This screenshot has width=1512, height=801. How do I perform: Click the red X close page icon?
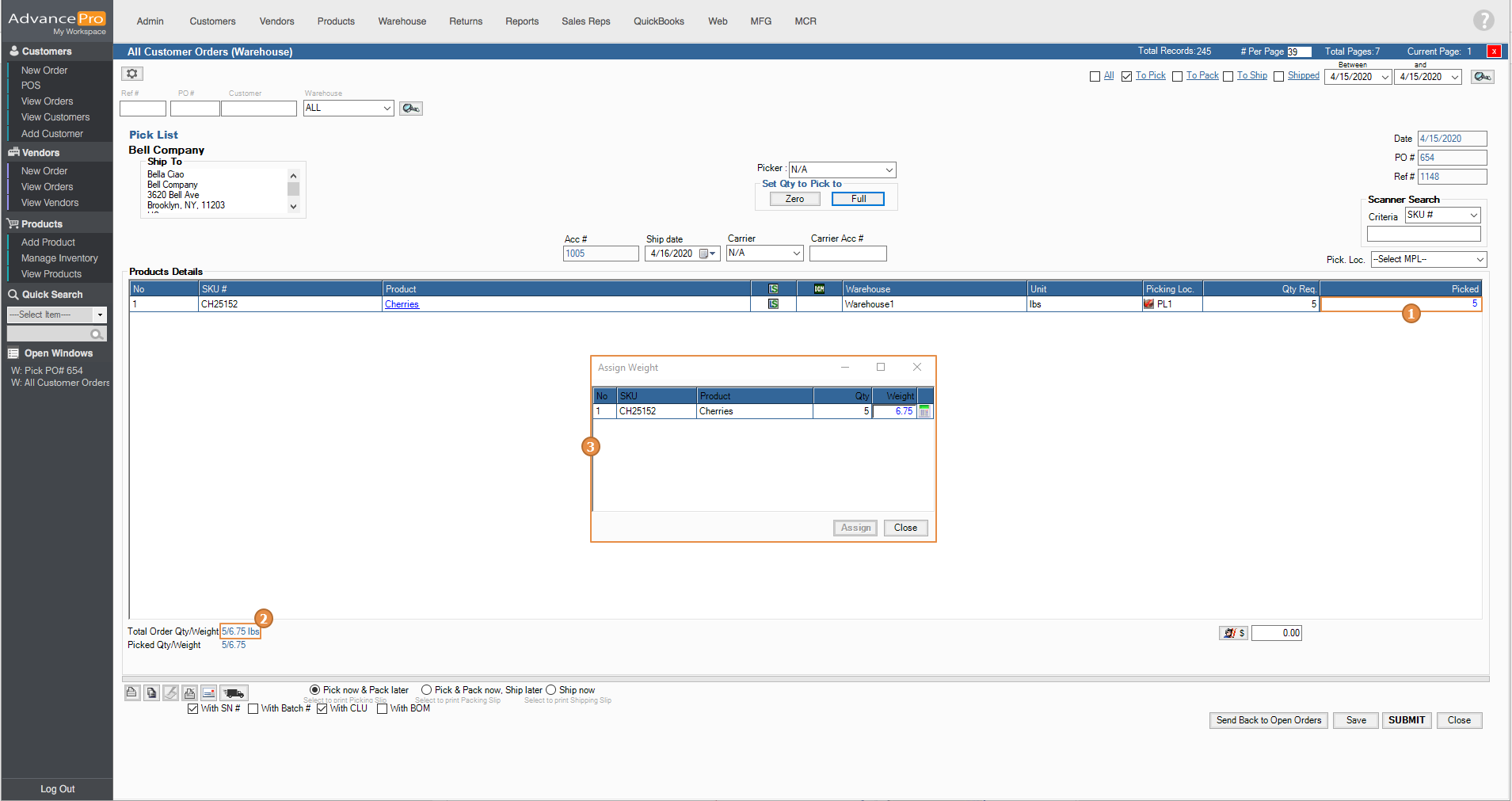pos(1494,51)
